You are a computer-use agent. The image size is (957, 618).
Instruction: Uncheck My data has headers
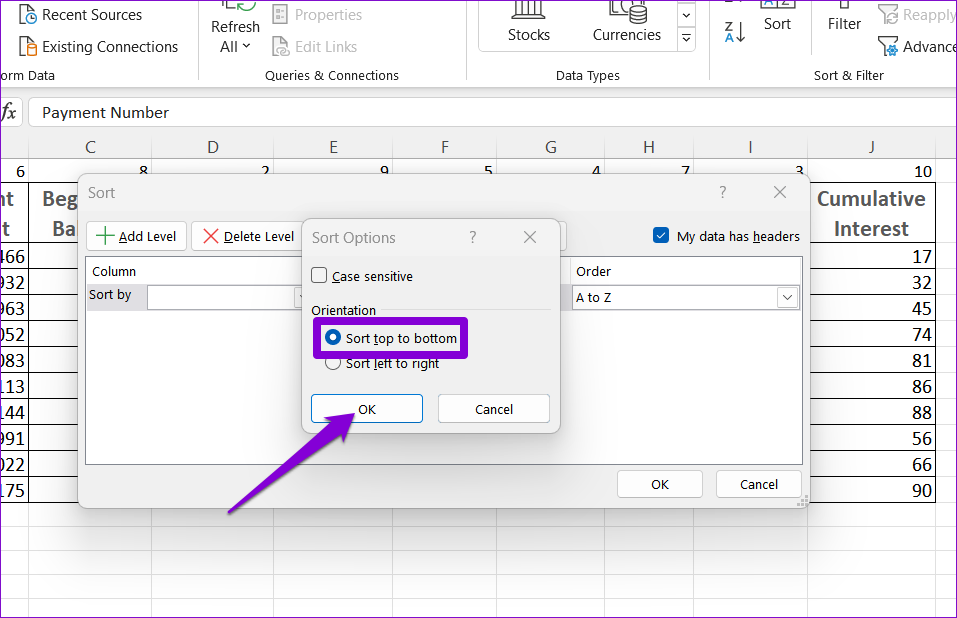pyautogui.click(x=661, y=236)
